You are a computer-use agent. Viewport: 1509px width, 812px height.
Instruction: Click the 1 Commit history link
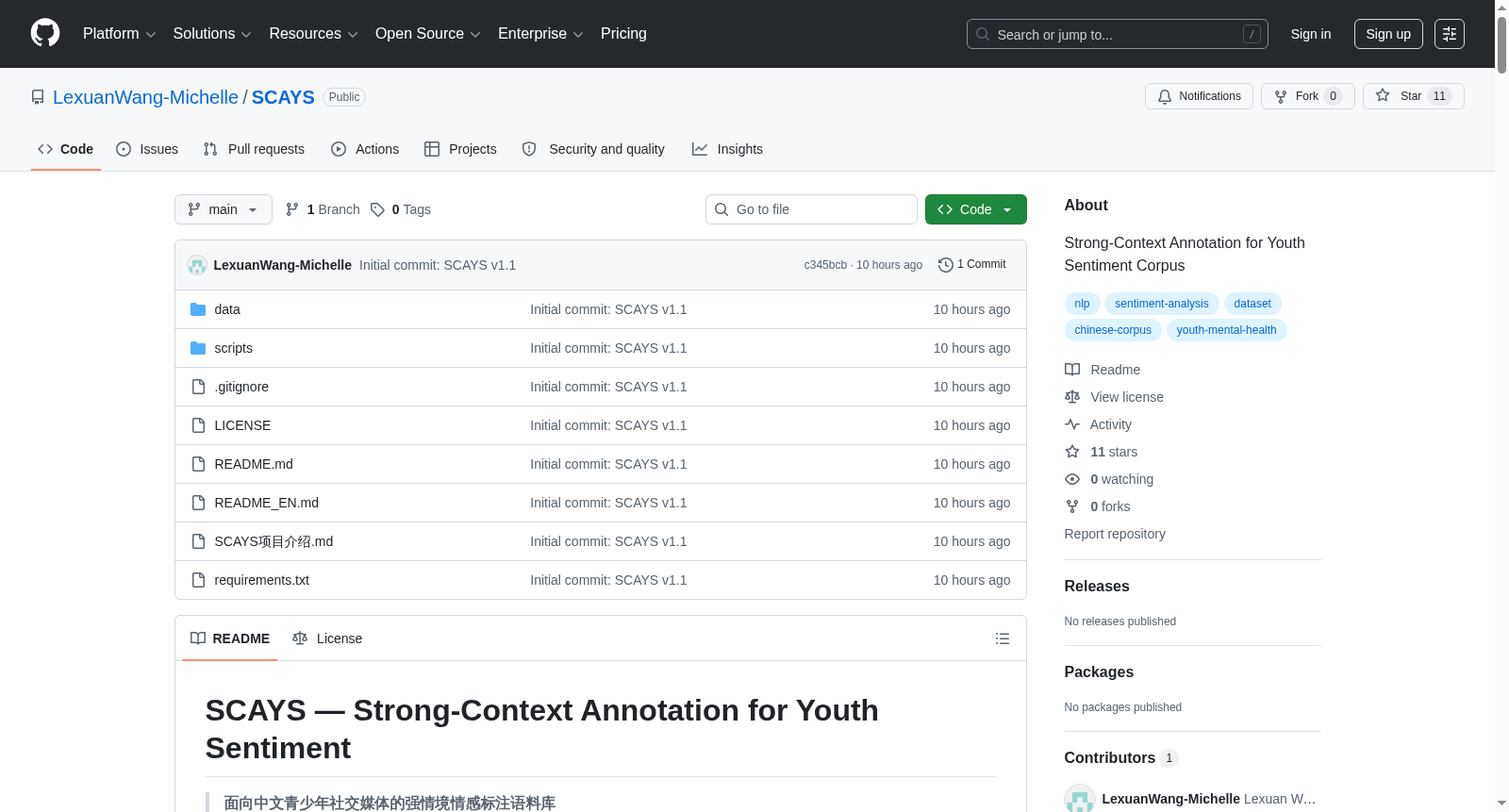point(972,265)
